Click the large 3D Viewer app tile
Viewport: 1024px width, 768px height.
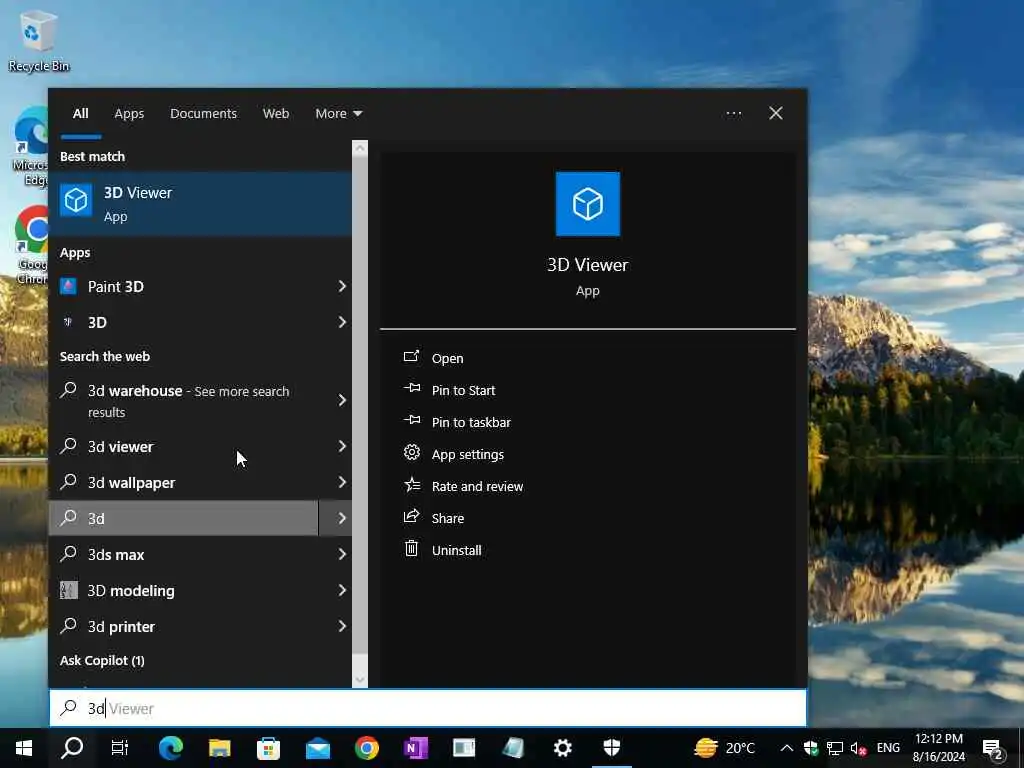[x=587, y=204]
